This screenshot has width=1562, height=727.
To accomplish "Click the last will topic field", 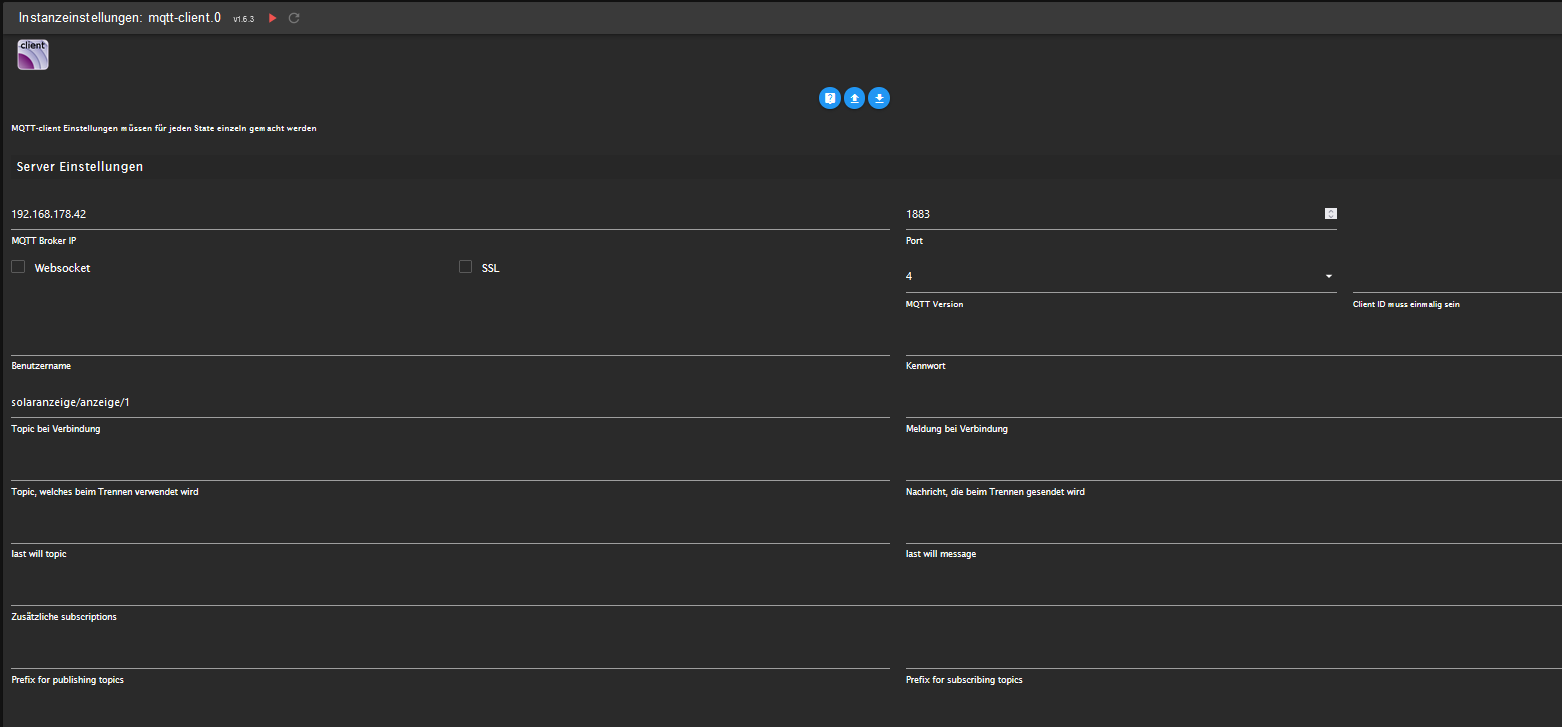I will tap(450, 528).
